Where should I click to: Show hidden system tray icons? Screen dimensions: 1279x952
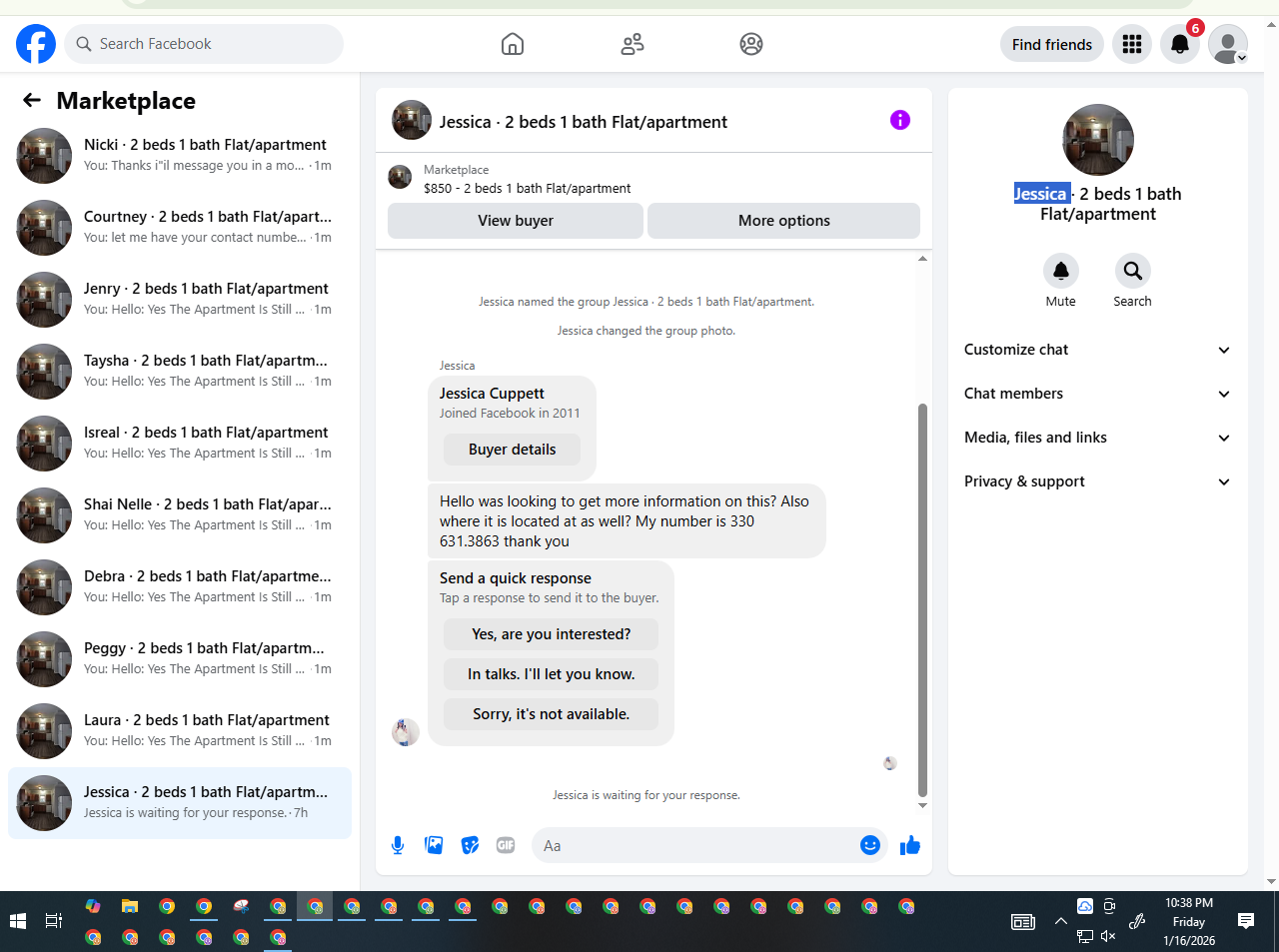(x=1060, y=921)
